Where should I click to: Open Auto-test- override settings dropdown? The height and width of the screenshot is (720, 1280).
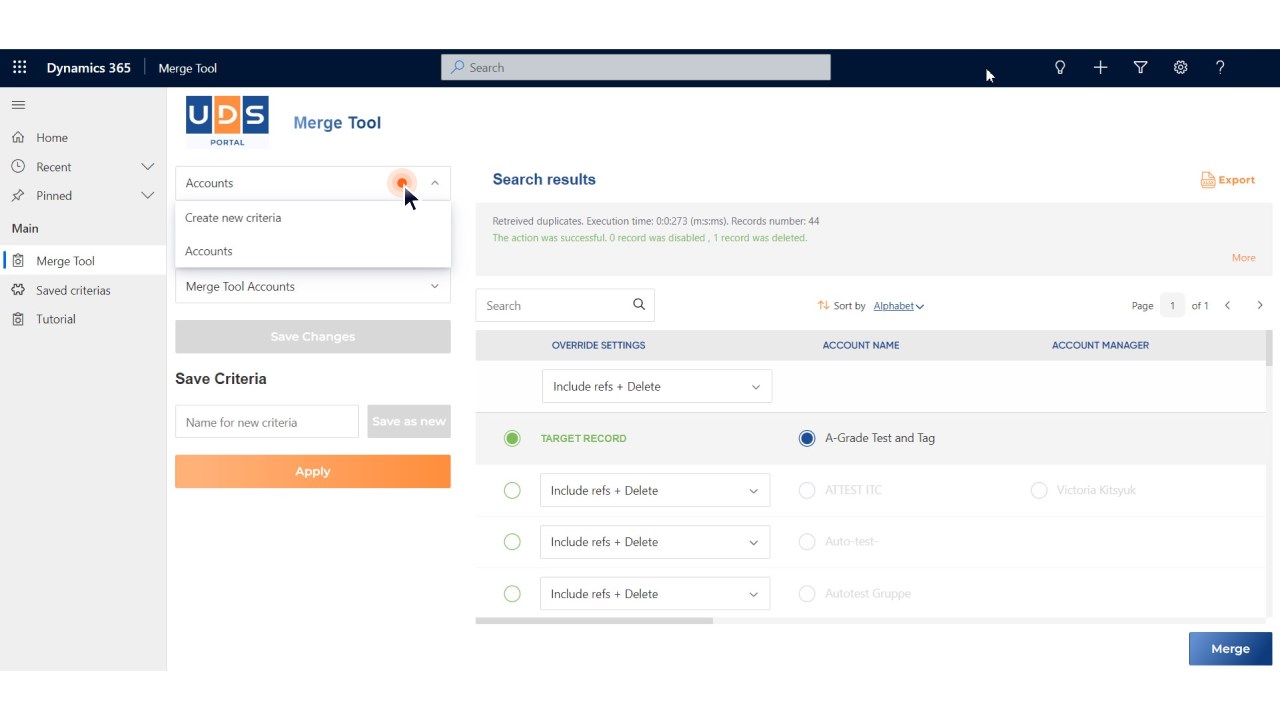[655, 542]
